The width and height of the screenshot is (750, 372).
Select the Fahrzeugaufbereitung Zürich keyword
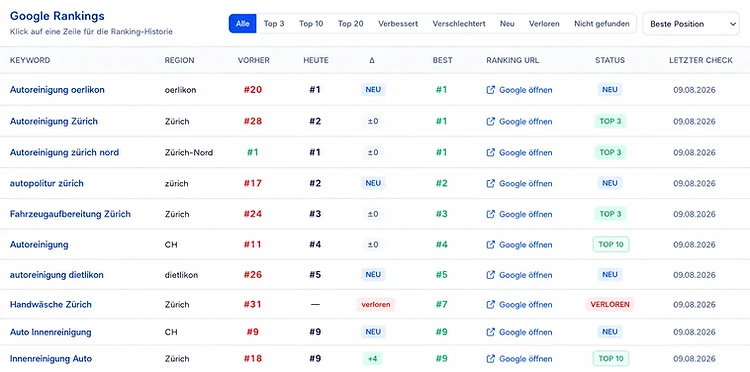coord(70,214)
